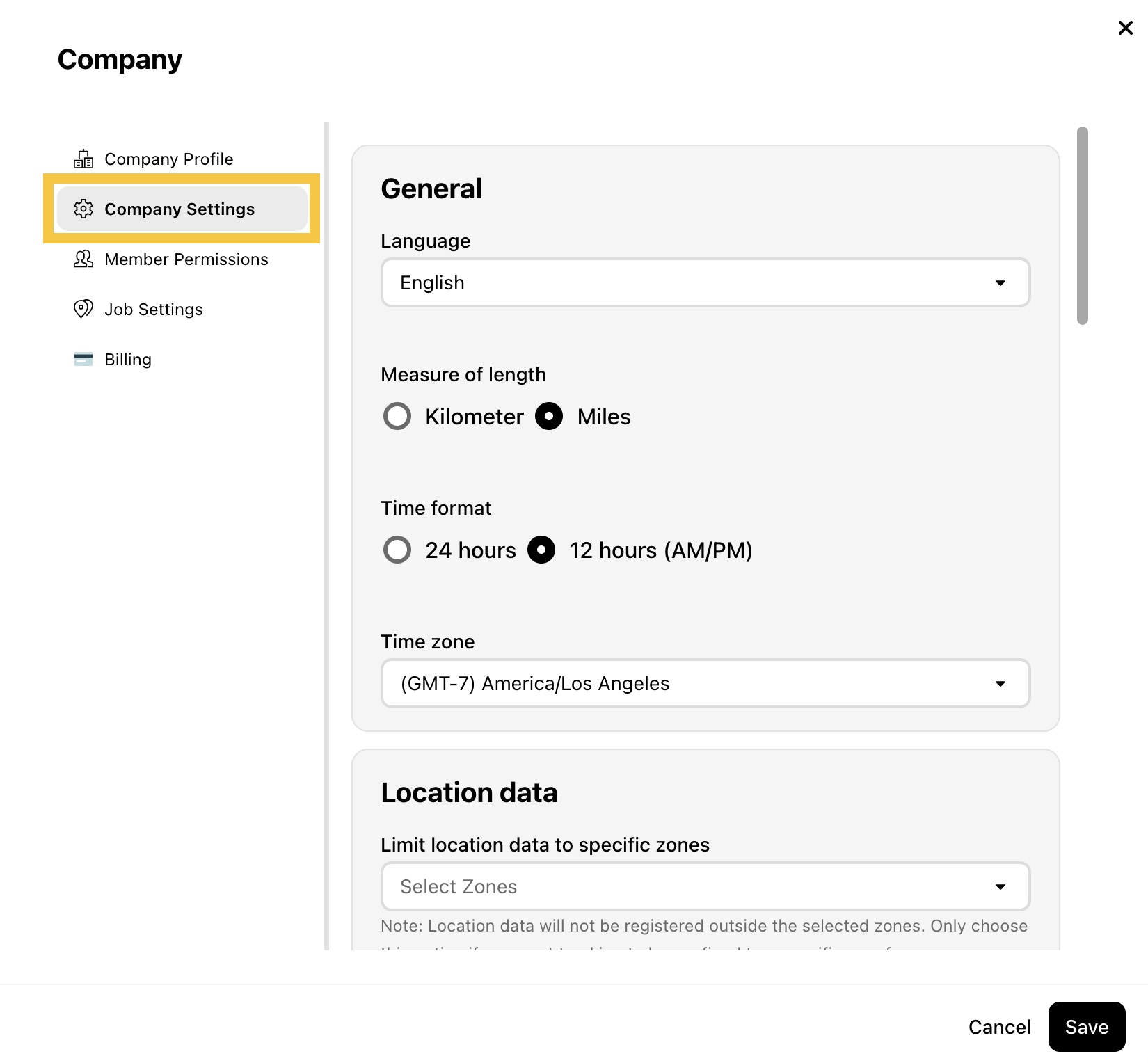Click the Language field label
Image resolution: width=1148 pixels, height=1063 pixels.
(x=426, y=241)
